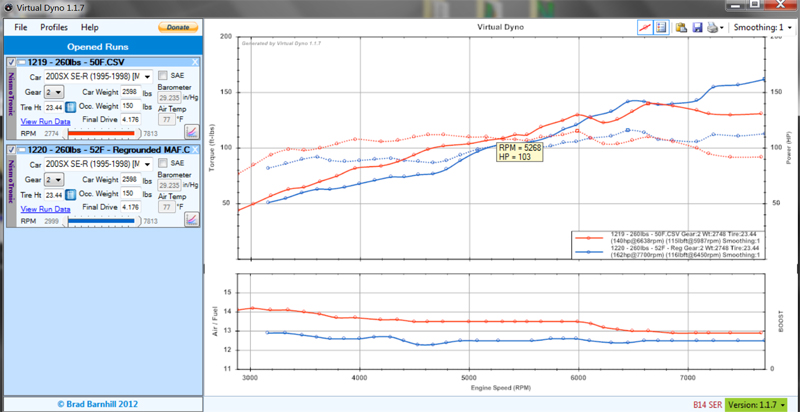Screen dimensions: 800x412
Task: Toggle the chart legend icon
Action: tap(661, 28)
